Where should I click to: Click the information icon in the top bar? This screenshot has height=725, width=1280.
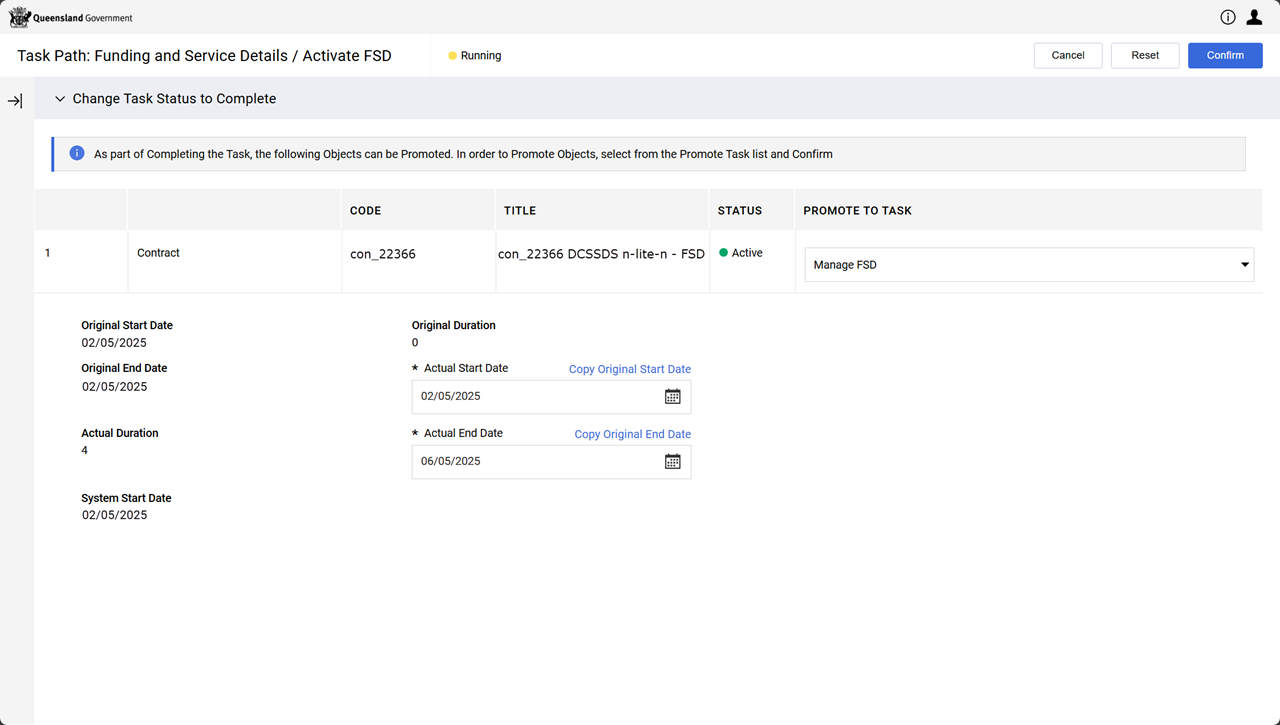point(1227,17)
